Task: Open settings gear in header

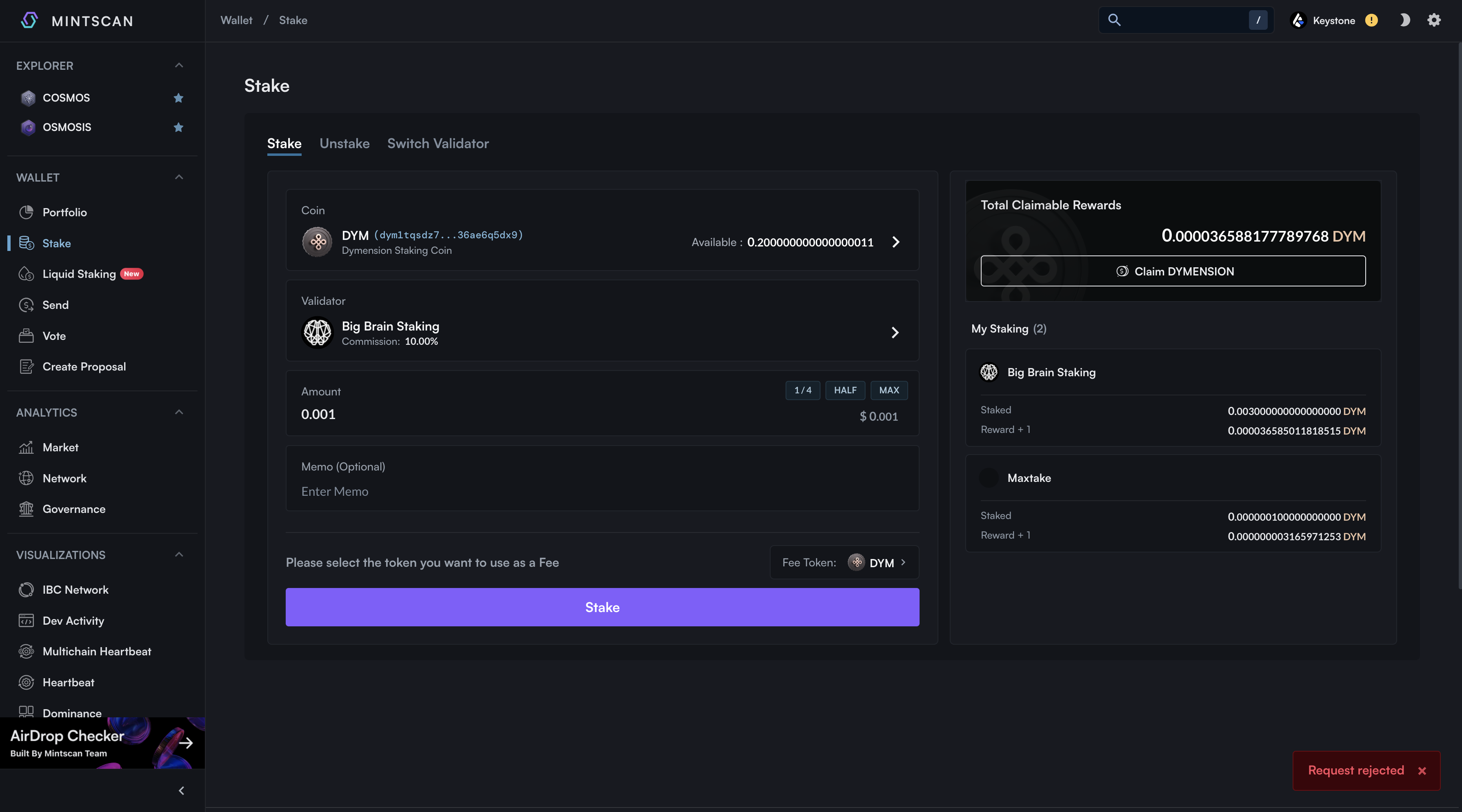Action: [1433, 20]
